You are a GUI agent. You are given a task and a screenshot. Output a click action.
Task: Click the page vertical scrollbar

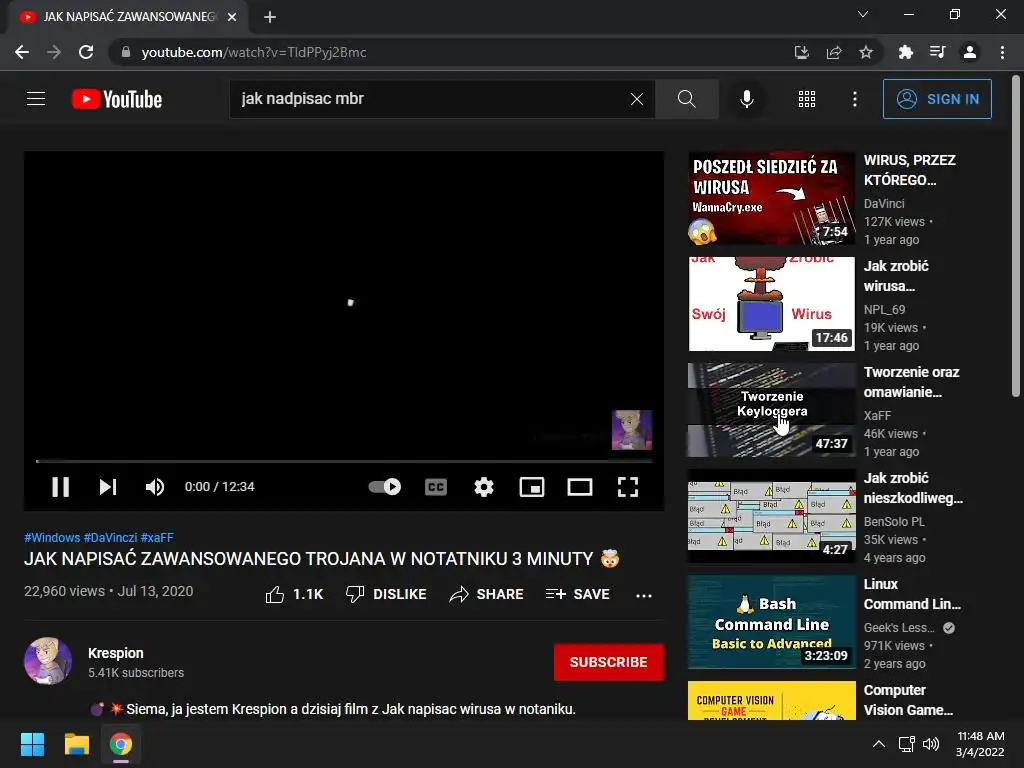[x=1016, y=236]
